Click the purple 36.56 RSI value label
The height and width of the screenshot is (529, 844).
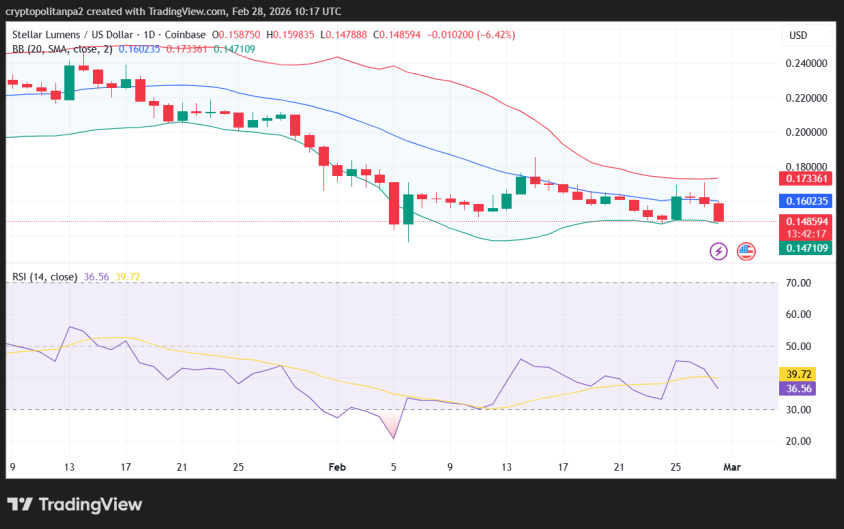[x=798, y=388]
